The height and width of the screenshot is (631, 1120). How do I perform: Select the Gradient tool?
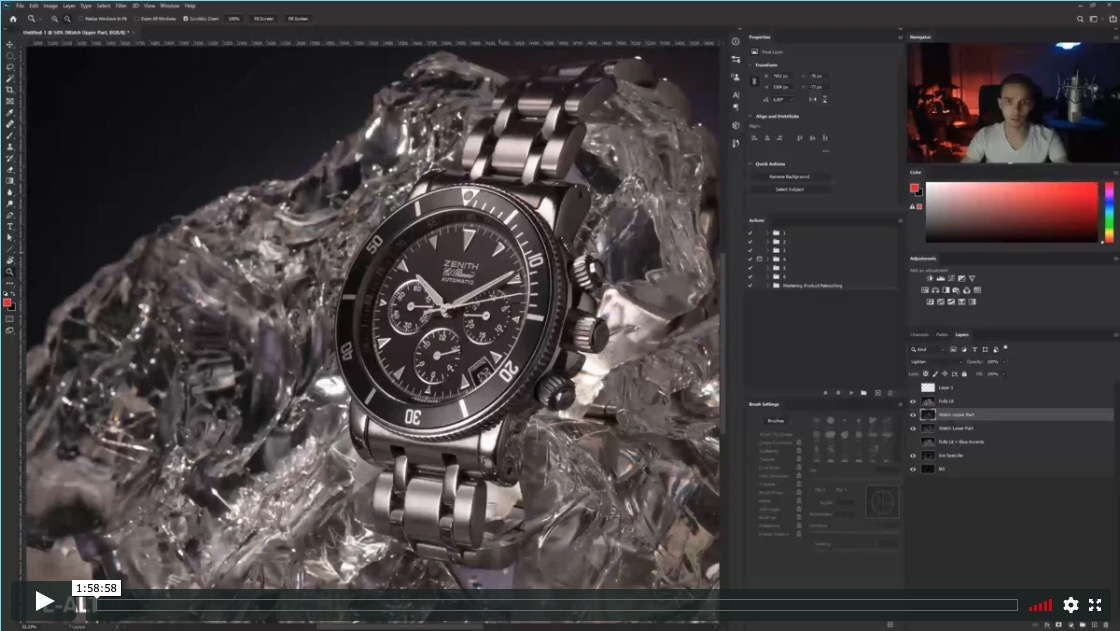(x=10, y=182)
